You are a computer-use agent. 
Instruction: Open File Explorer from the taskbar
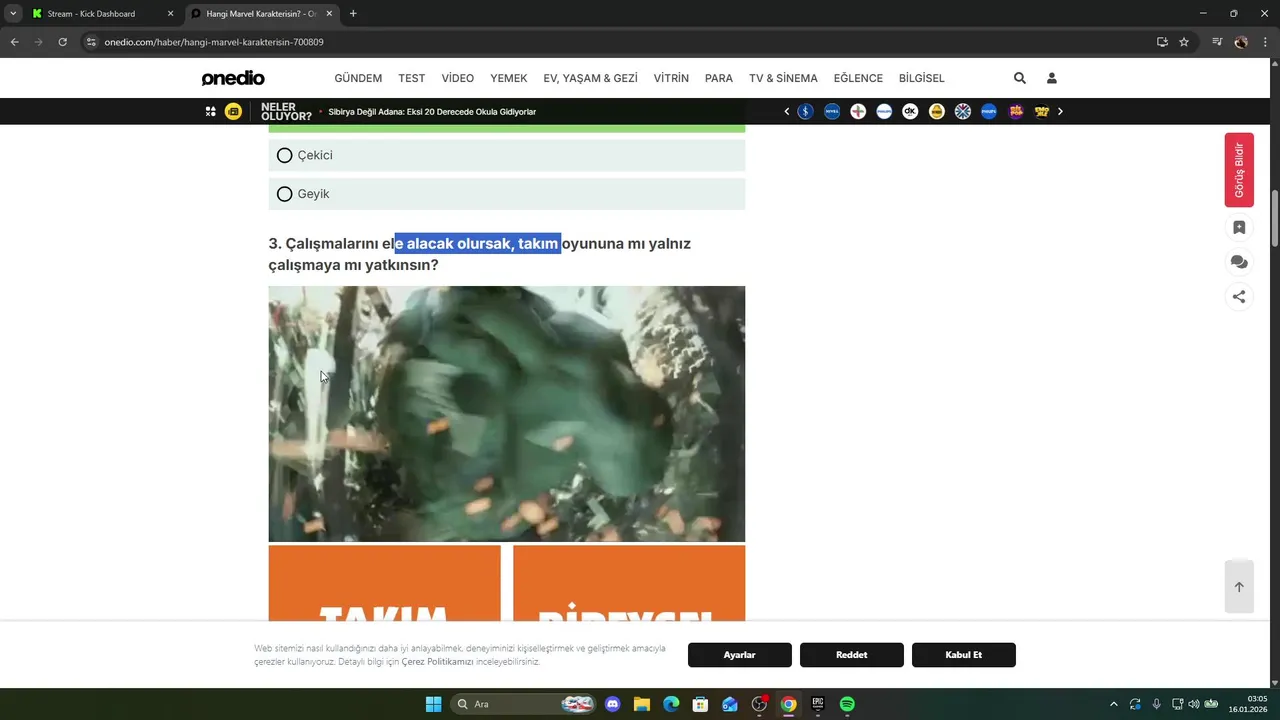point(641,704)
